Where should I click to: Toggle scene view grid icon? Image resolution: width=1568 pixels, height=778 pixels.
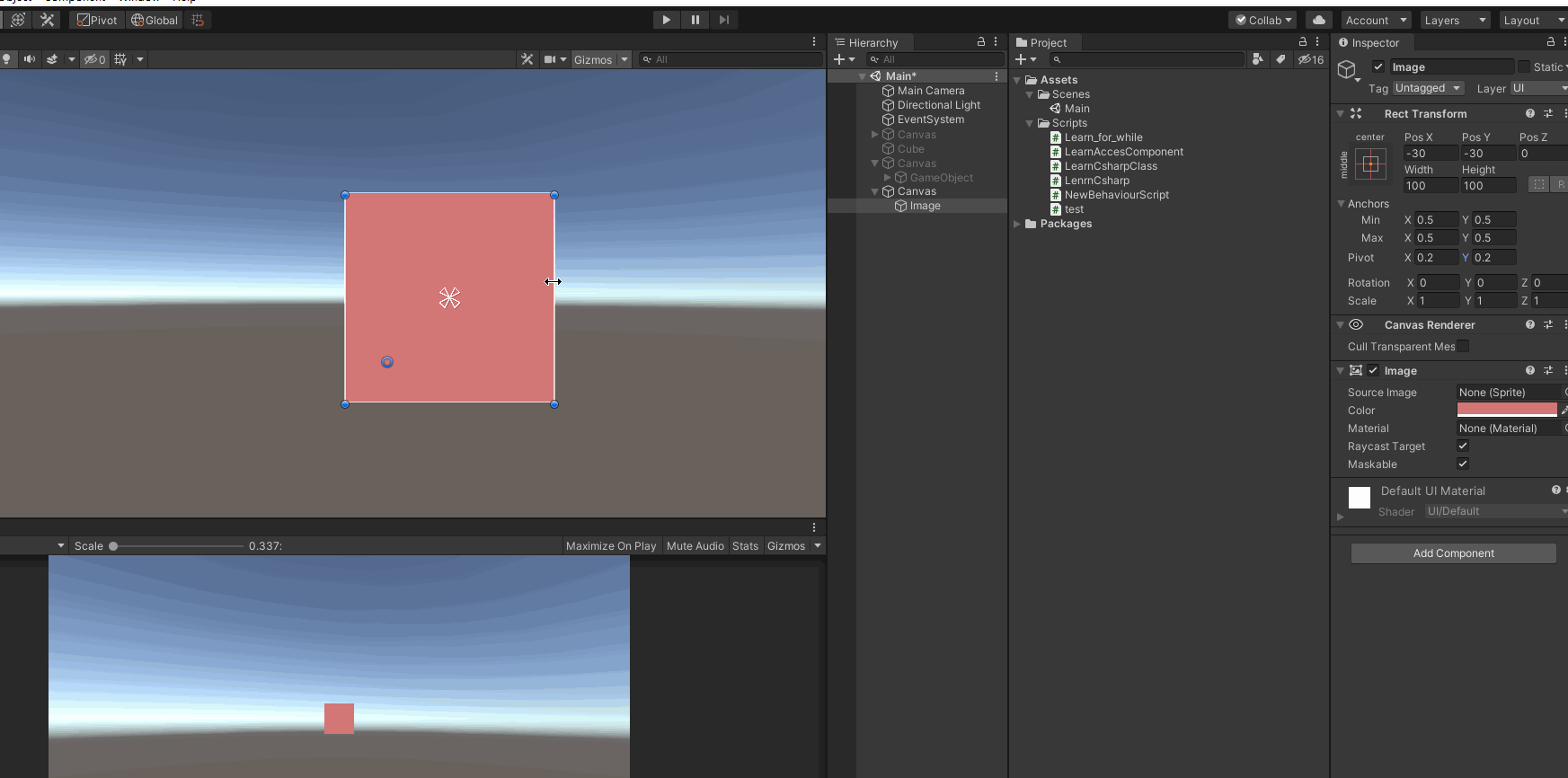point(120,59)
